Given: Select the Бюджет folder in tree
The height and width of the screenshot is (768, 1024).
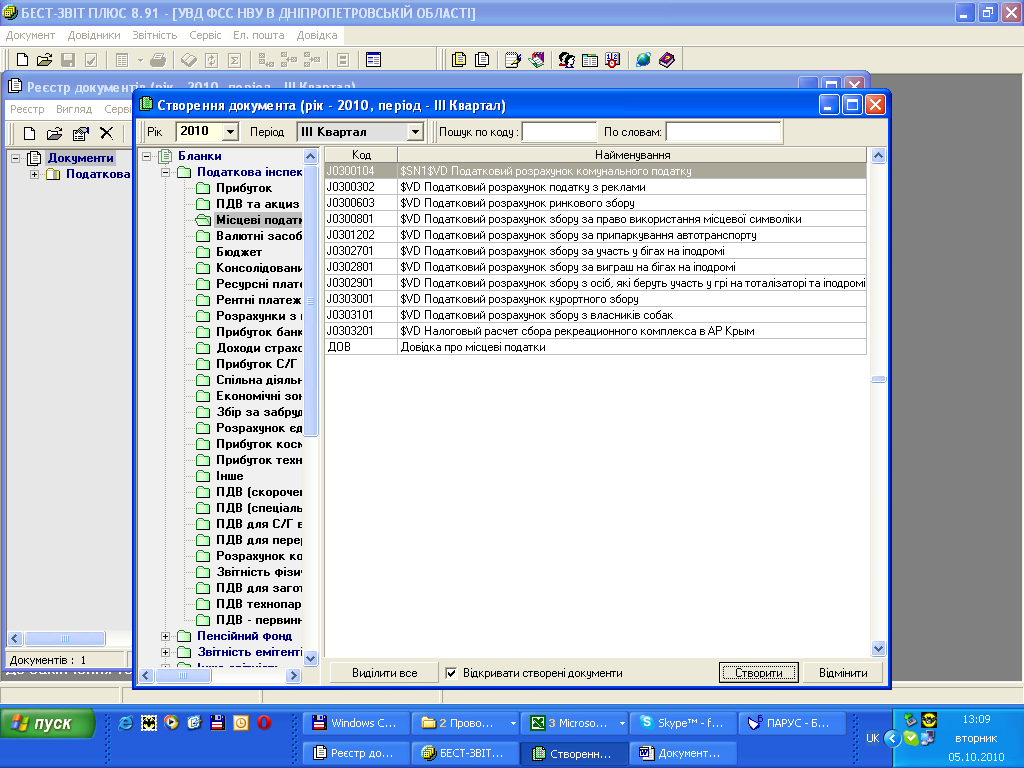Looking at the screenshot, I should pyautogui.click(x=238, y=252).
